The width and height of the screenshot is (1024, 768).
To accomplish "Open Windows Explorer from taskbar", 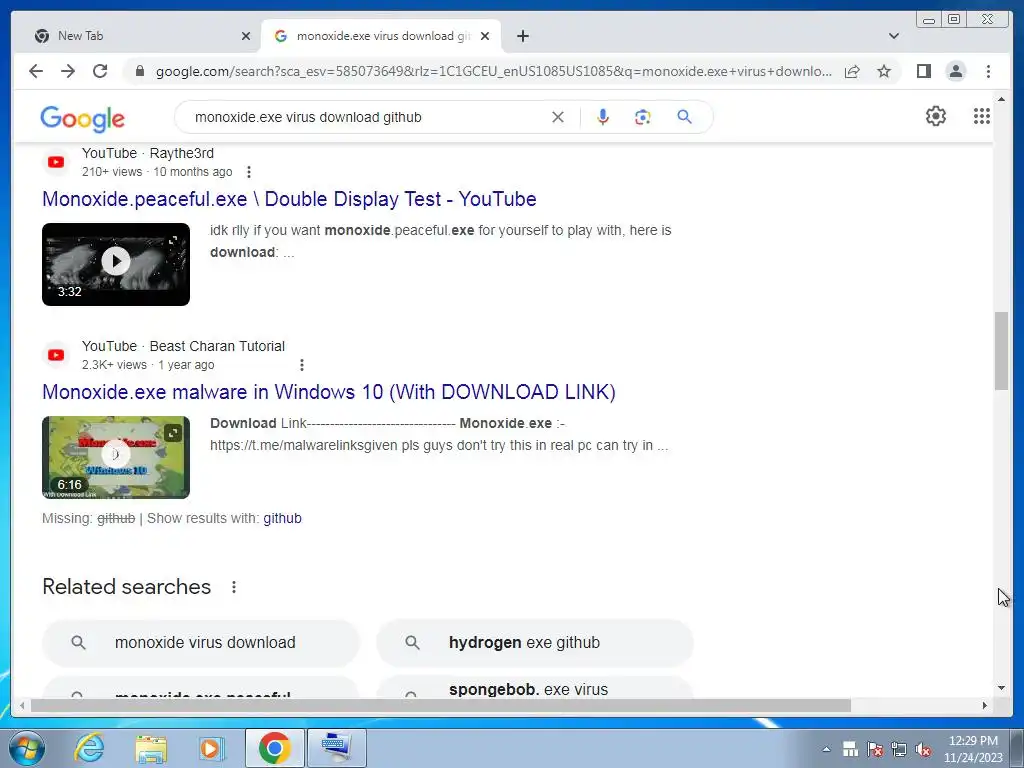I will [x=152, y=748].
